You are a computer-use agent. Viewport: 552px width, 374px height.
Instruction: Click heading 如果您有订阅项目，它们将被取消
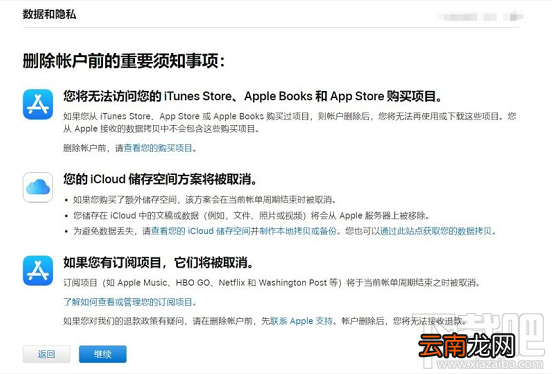[158, 262]
